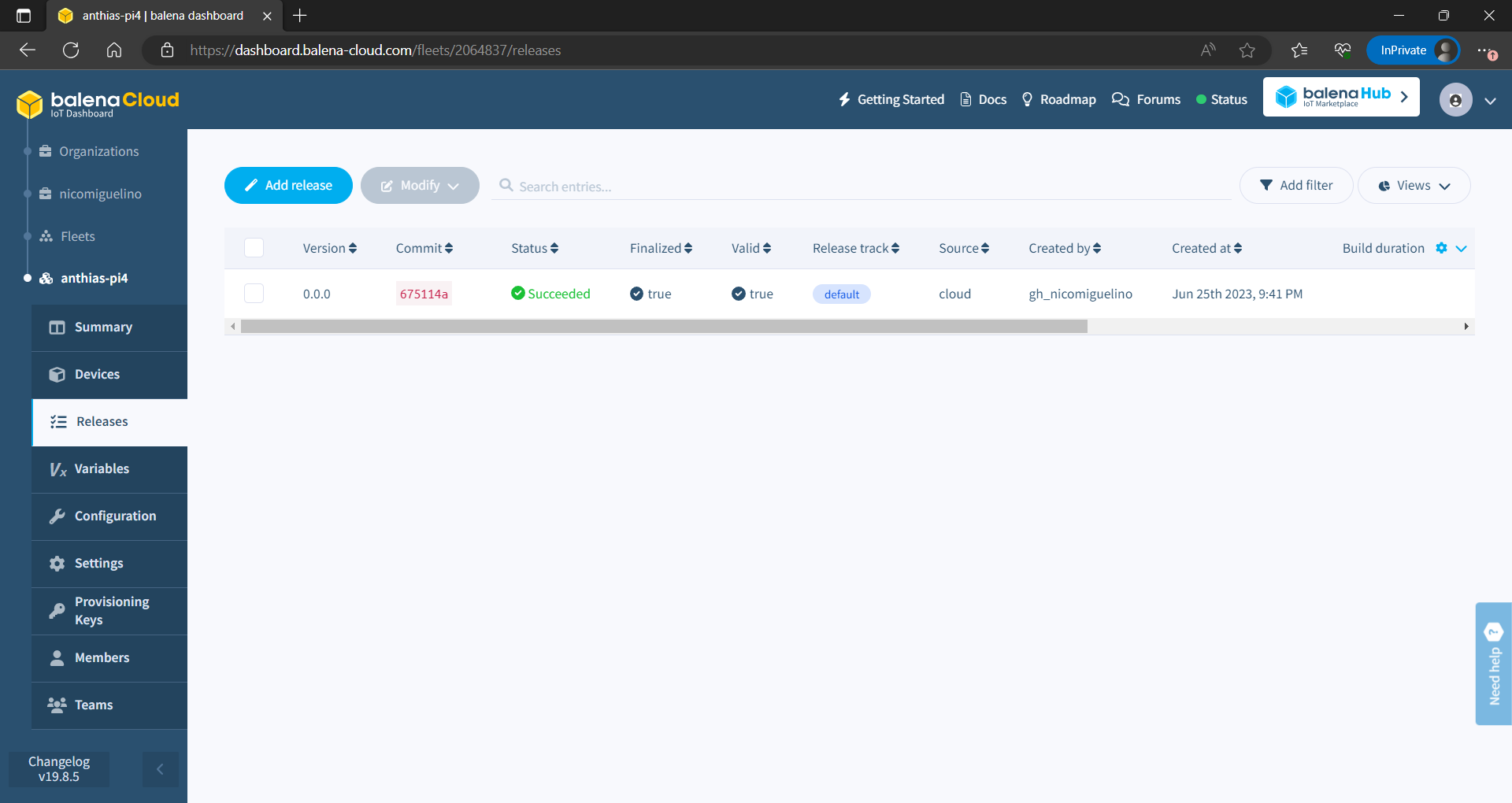The height and width of the screenshot is (803, 1512).
Task: Sort by Created at column
Action: tap(1206, 248)
